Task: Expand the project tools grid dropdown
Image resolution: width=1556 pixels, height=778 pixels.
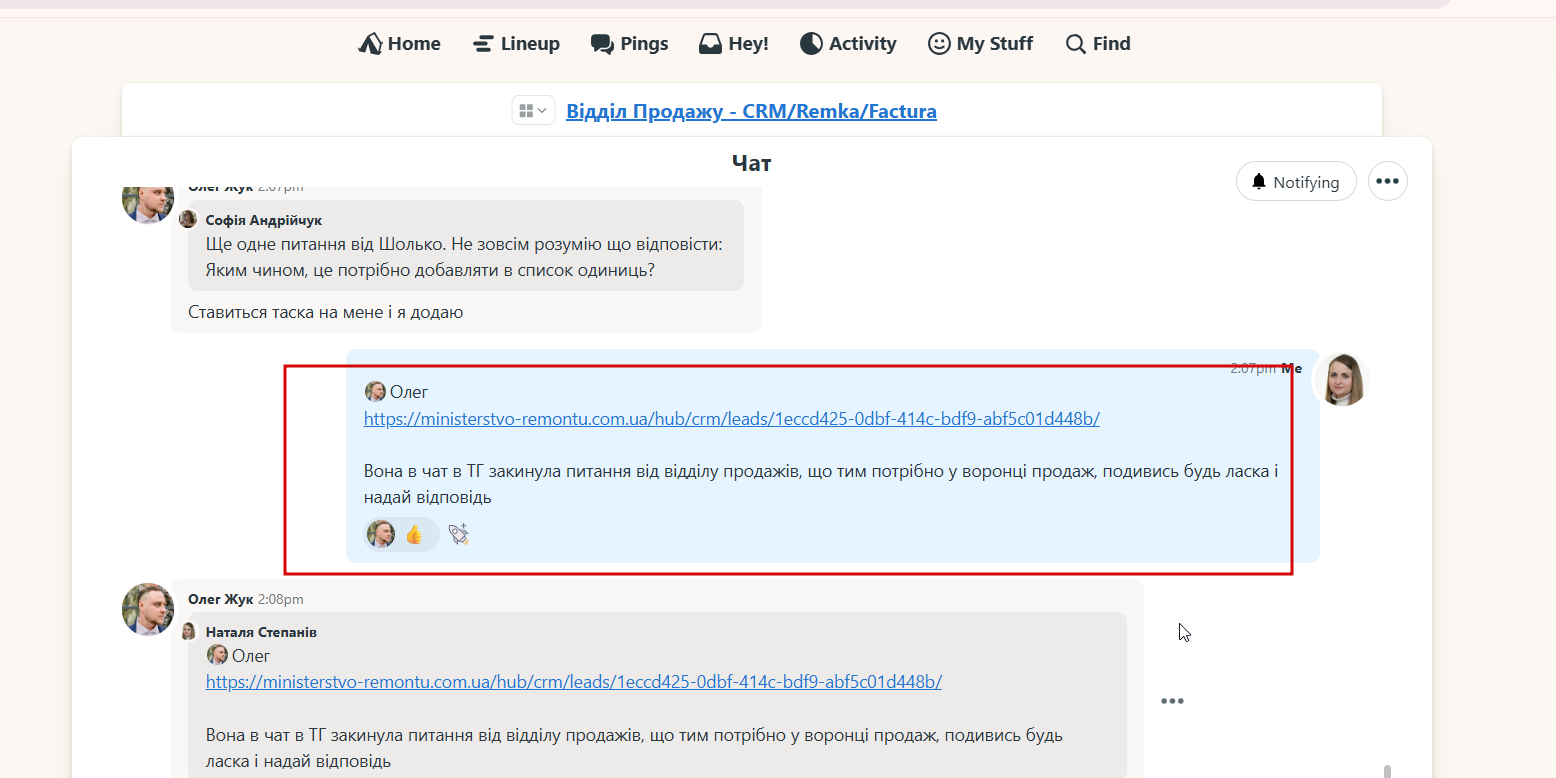Action: [x=533, y=110]
